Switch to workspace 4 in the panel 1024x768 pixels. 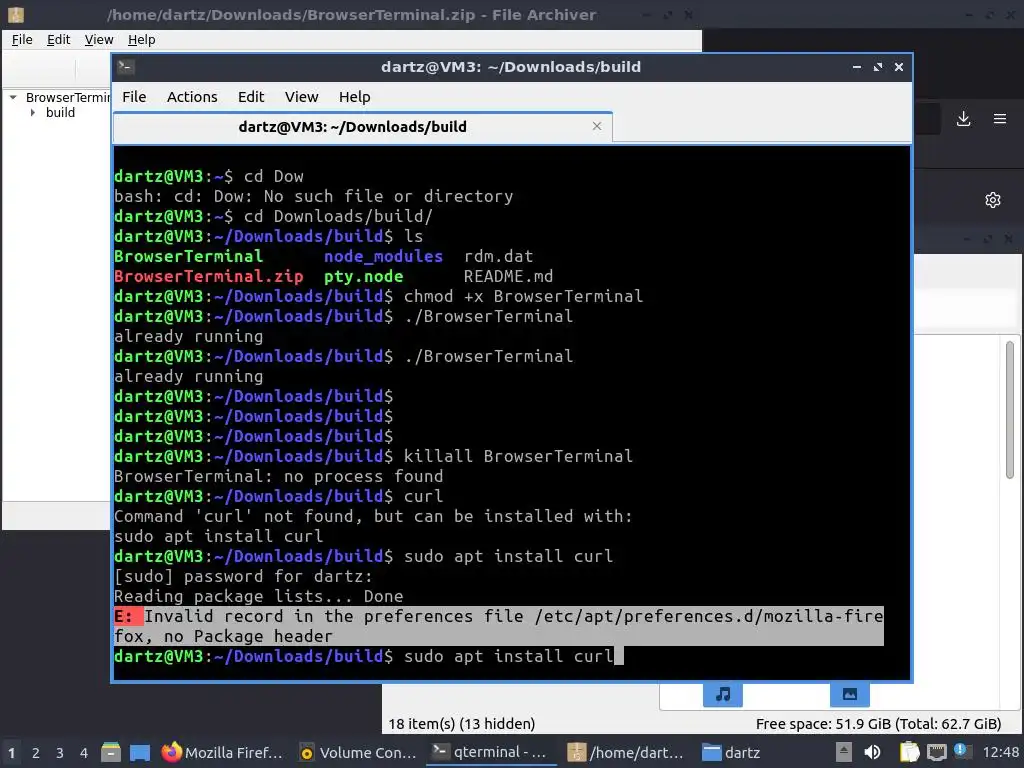pos(84,753)
